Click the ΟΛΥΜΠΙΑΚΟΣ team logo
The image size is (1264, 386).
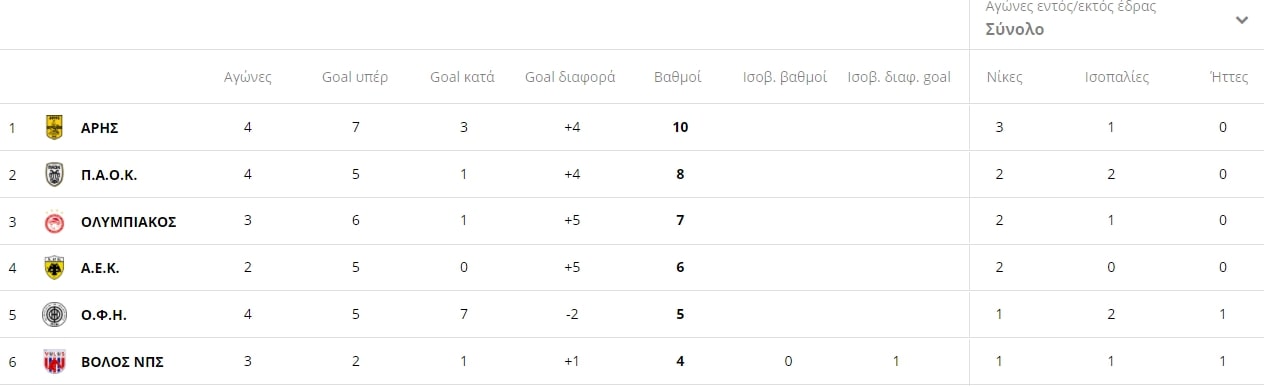pos(54,221)
